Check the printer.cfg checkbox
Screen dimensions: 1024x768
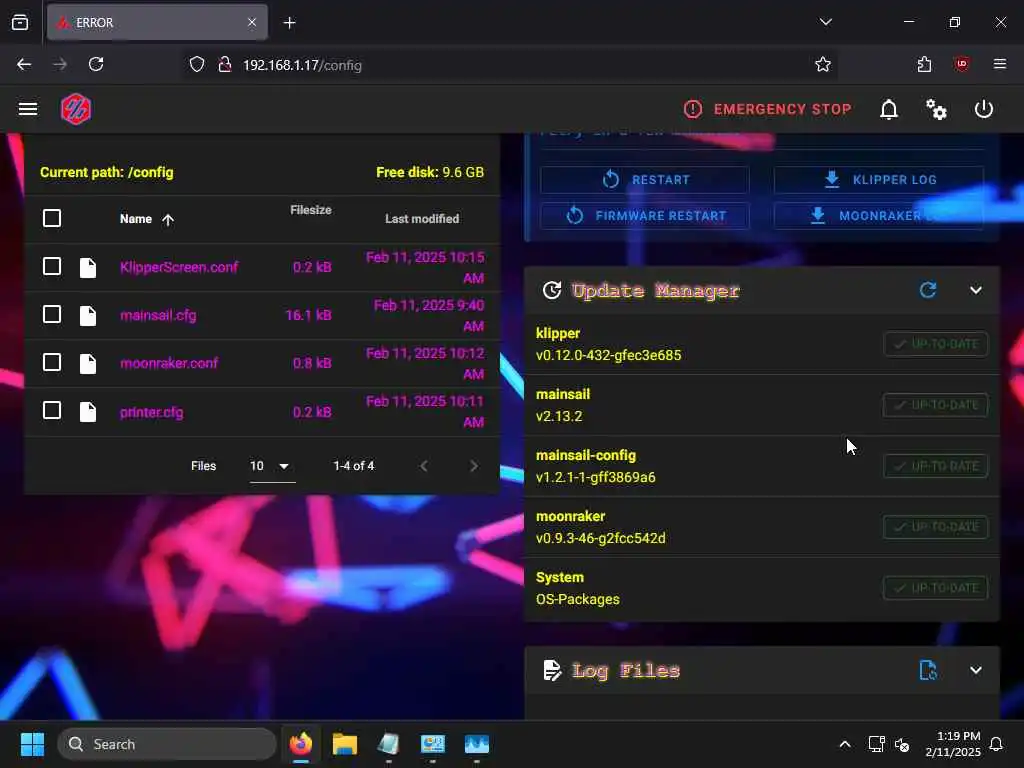click(52, 411)
